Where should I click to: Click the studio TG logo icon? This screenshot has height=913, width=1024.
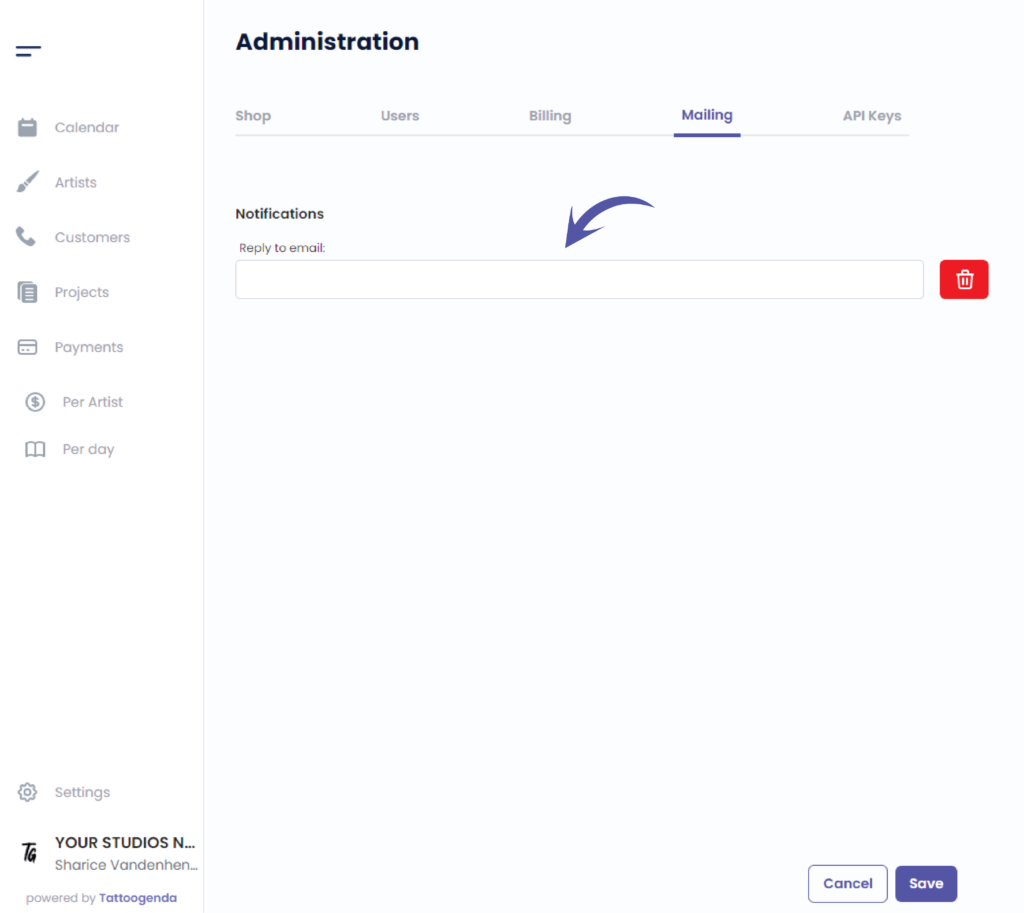[29, 852]
